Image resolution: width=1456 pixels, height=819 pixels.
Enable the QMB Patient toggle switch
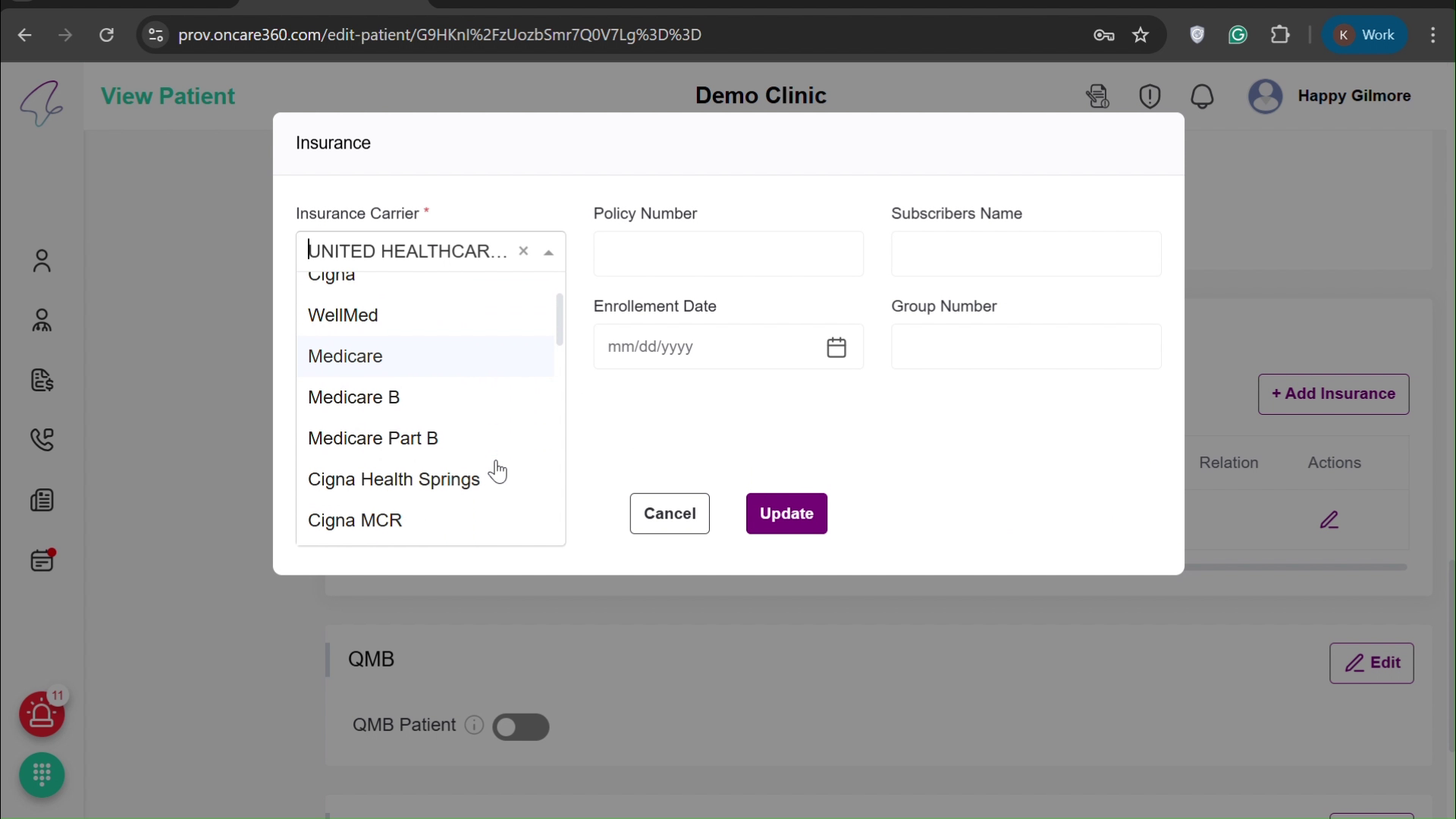pos(520,726)
